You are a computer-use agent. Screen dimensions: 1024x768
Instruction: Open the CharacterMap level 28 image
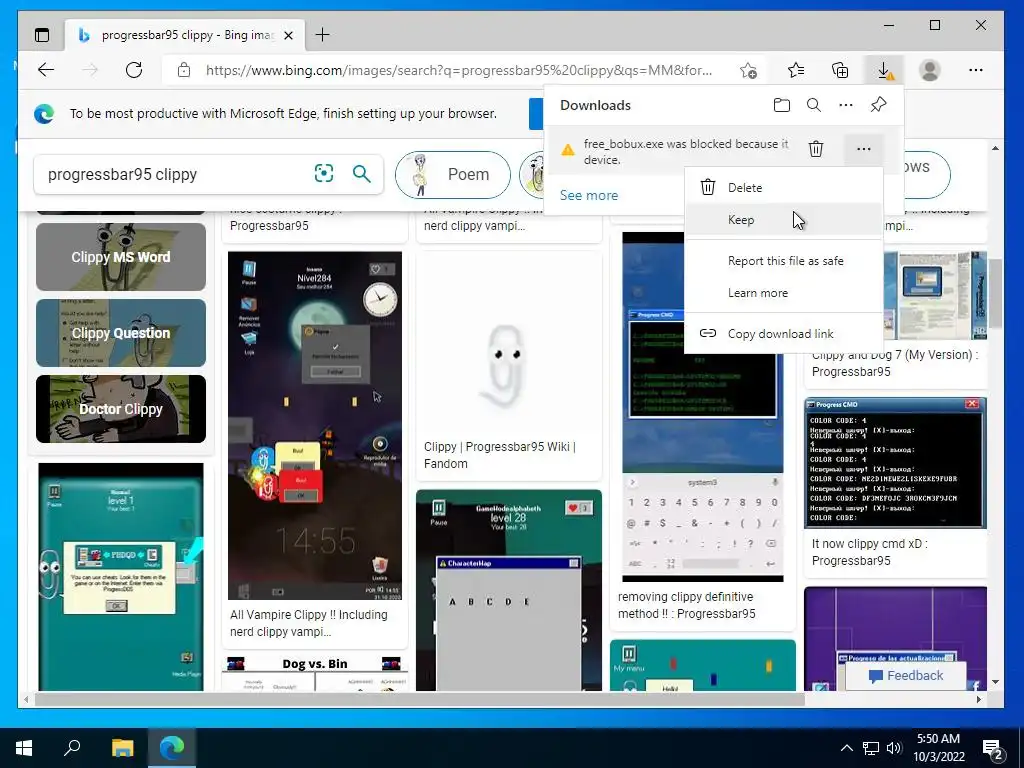pos(509,590)
